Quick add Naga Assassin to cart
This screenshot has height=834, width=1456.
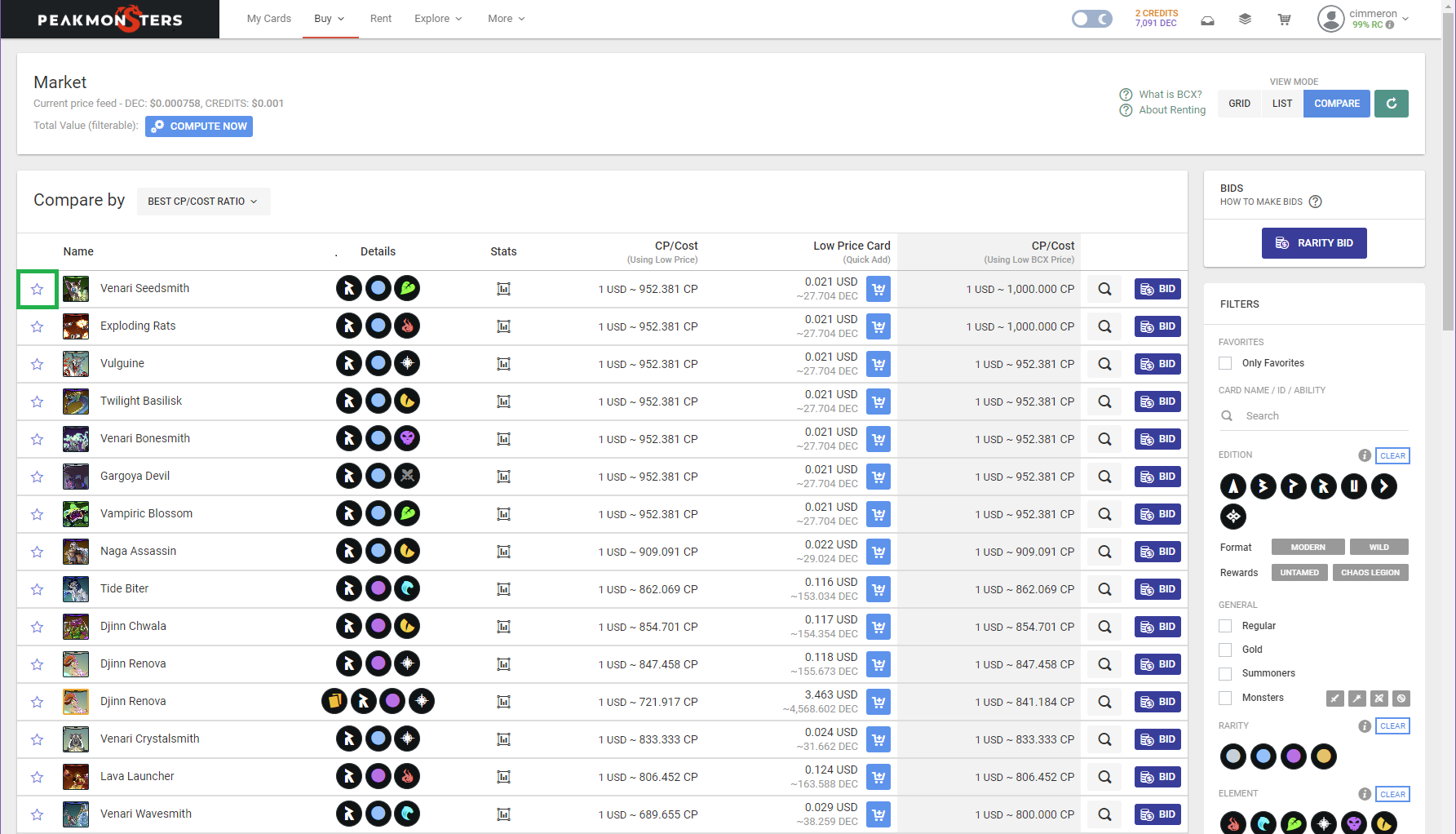click(878, 552)
